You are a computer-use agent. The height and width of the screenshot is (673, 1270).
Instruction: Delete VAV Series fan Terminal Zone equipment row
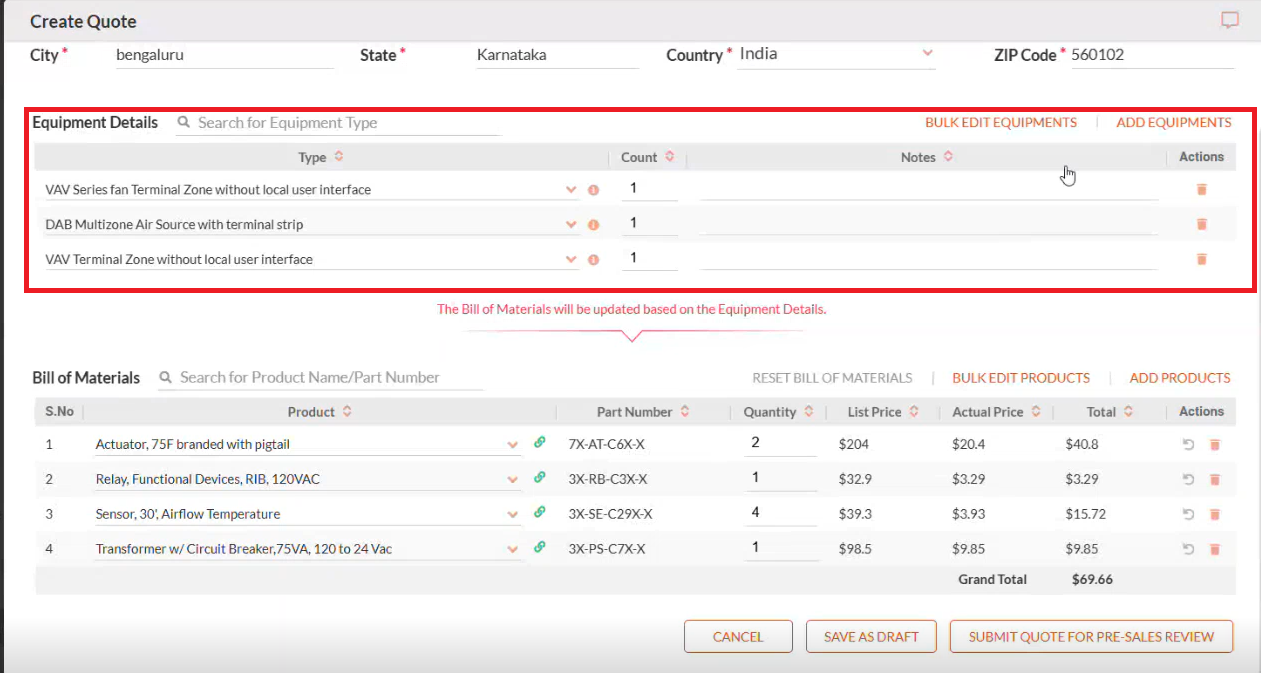pos(1202,189)
